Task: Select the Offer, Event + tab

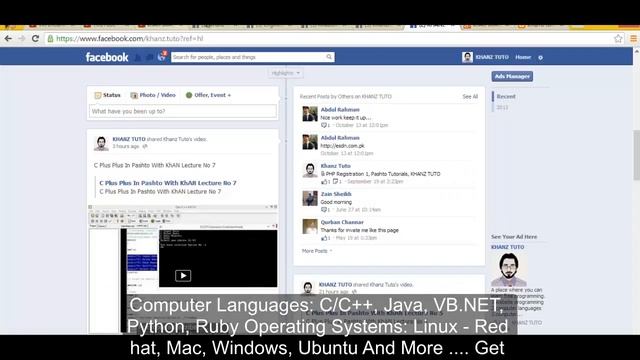Action: (208, 95)
